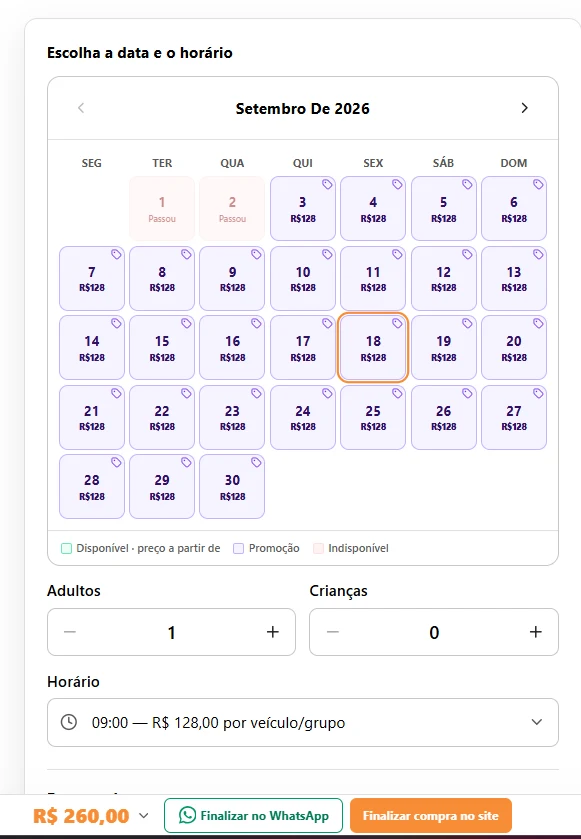Screen dimensions: 581x839
Task: Click the Escolha a data e o horário heading
Action: [x=140, y=52]
